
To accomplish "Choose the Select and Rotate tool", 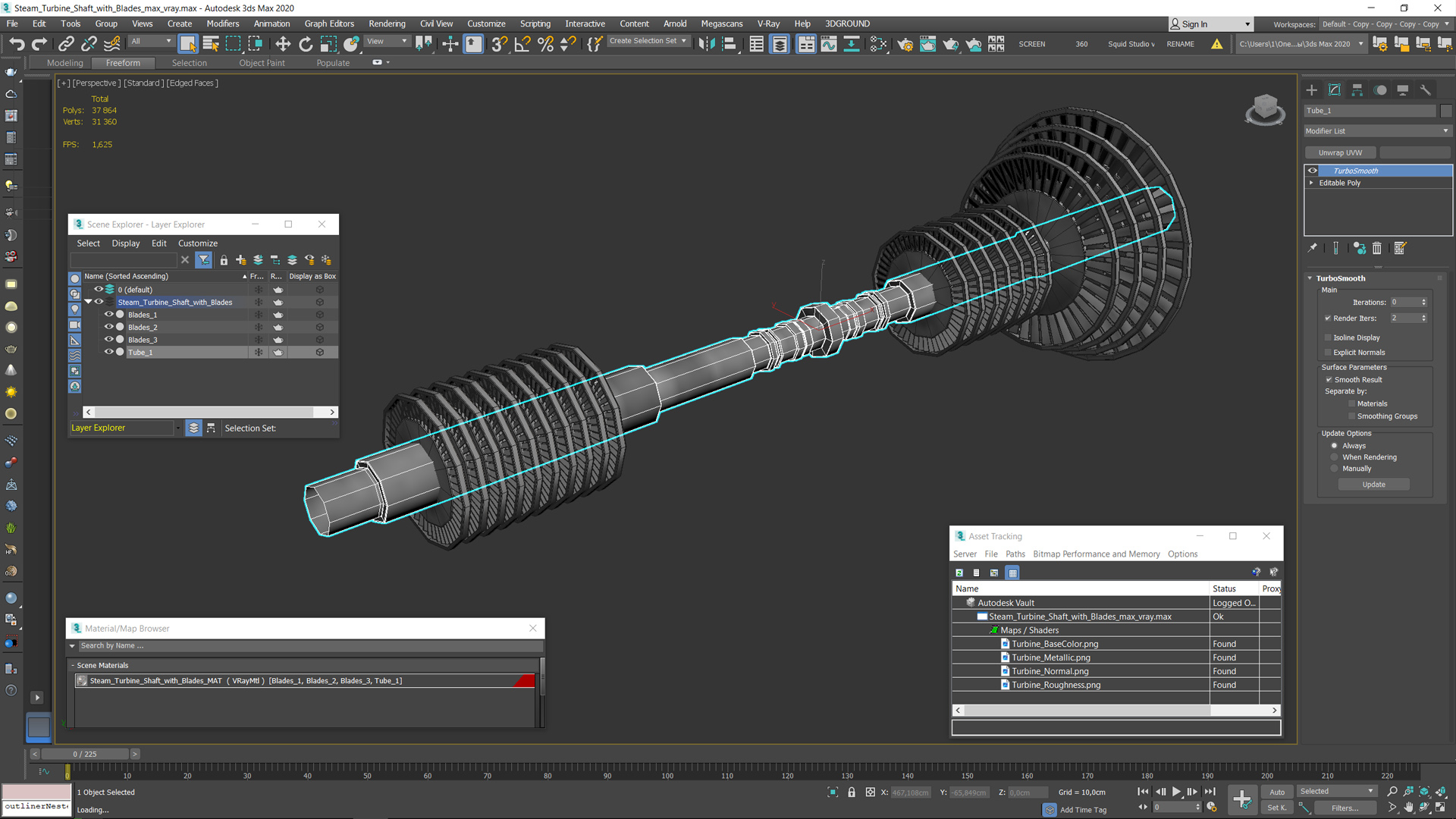I will coord(306,44).
